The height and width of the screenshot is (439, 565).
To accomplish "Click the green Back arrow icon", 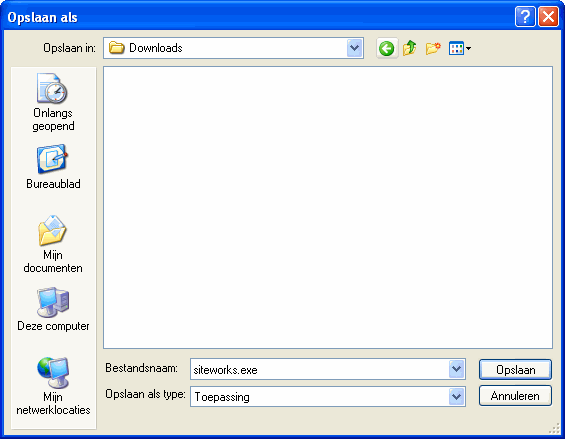I will pos(387,48).
